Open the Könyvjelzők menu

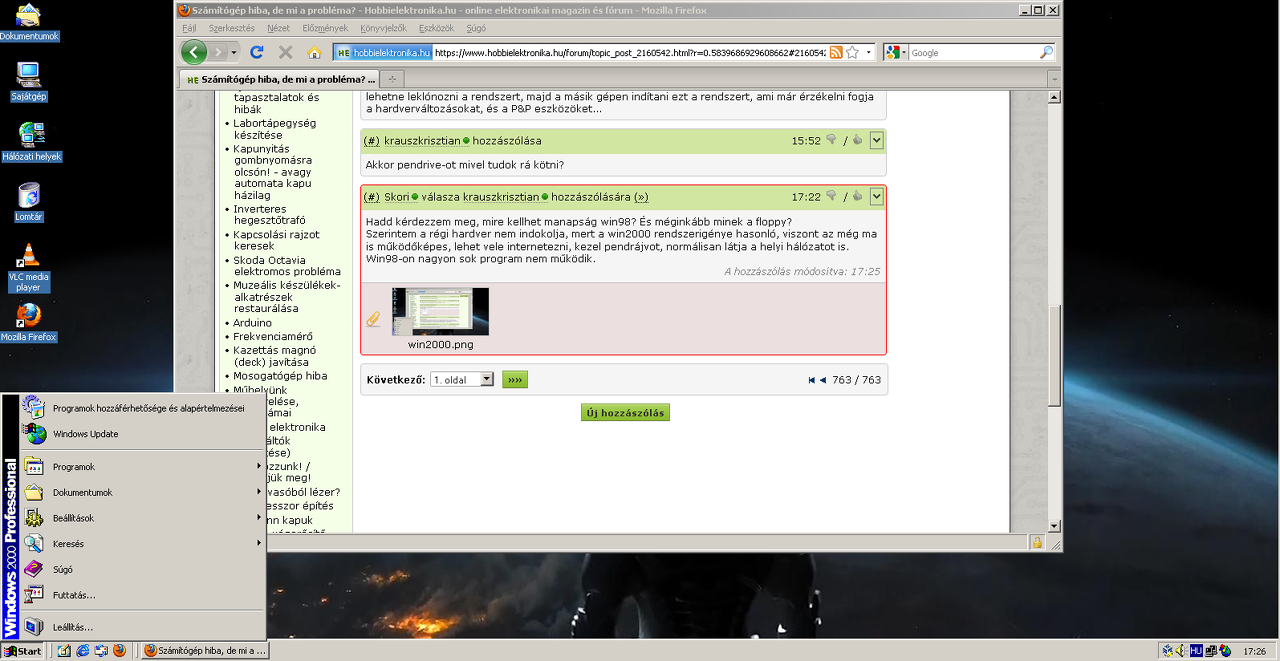pos(384,28)
